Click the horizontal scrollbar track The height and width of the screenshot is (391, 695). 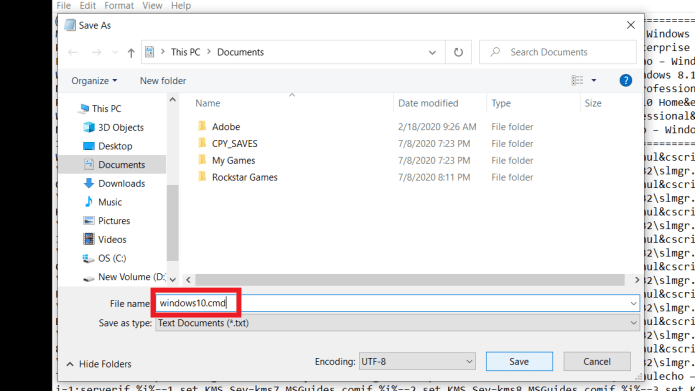point(410,280)
